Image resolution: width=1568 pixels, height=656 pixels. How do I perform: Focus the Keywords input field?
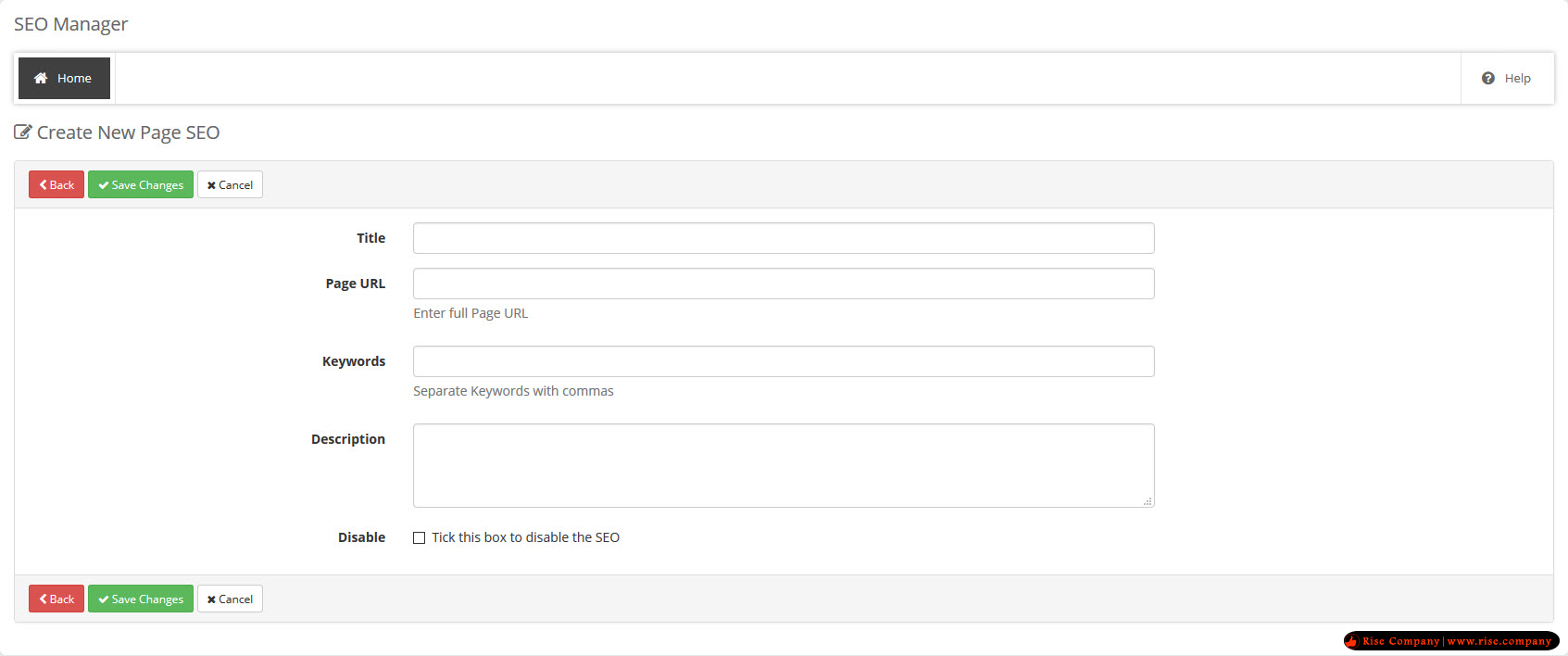784,361
